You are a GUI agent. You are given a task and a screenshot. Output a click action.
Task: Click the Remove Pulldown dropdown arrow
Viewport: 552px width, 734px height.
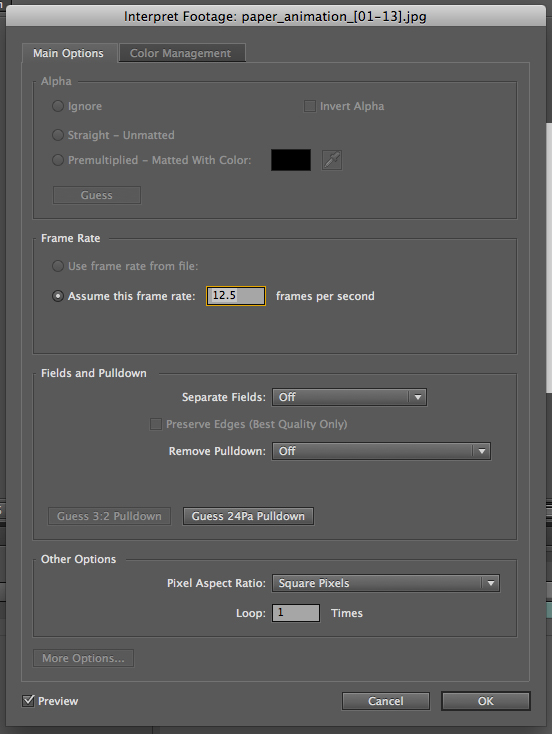pos(481,451)
